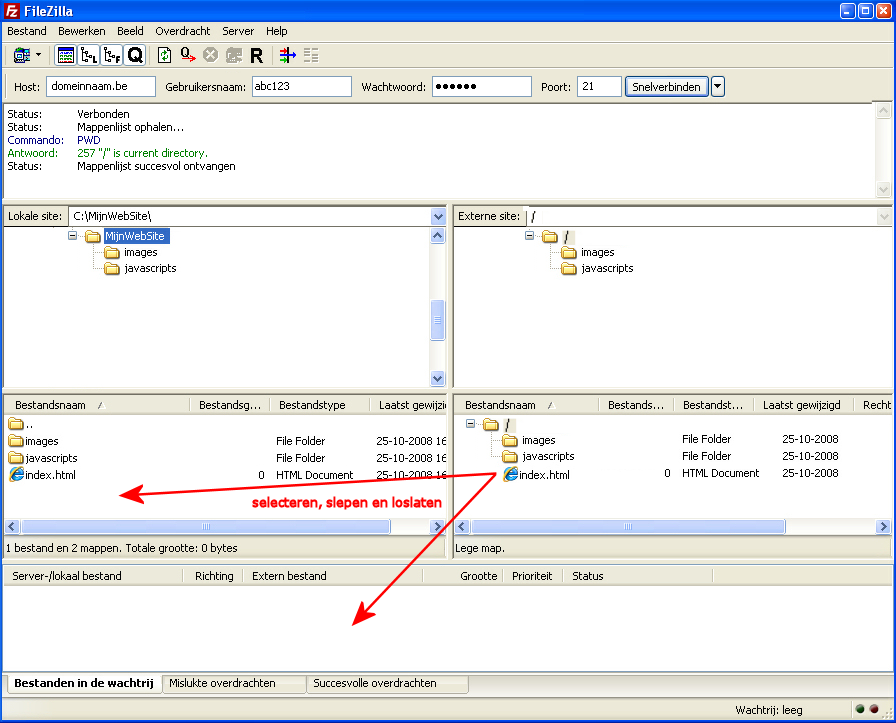Click the disconnect from server icon

click(x=234, y=55)
